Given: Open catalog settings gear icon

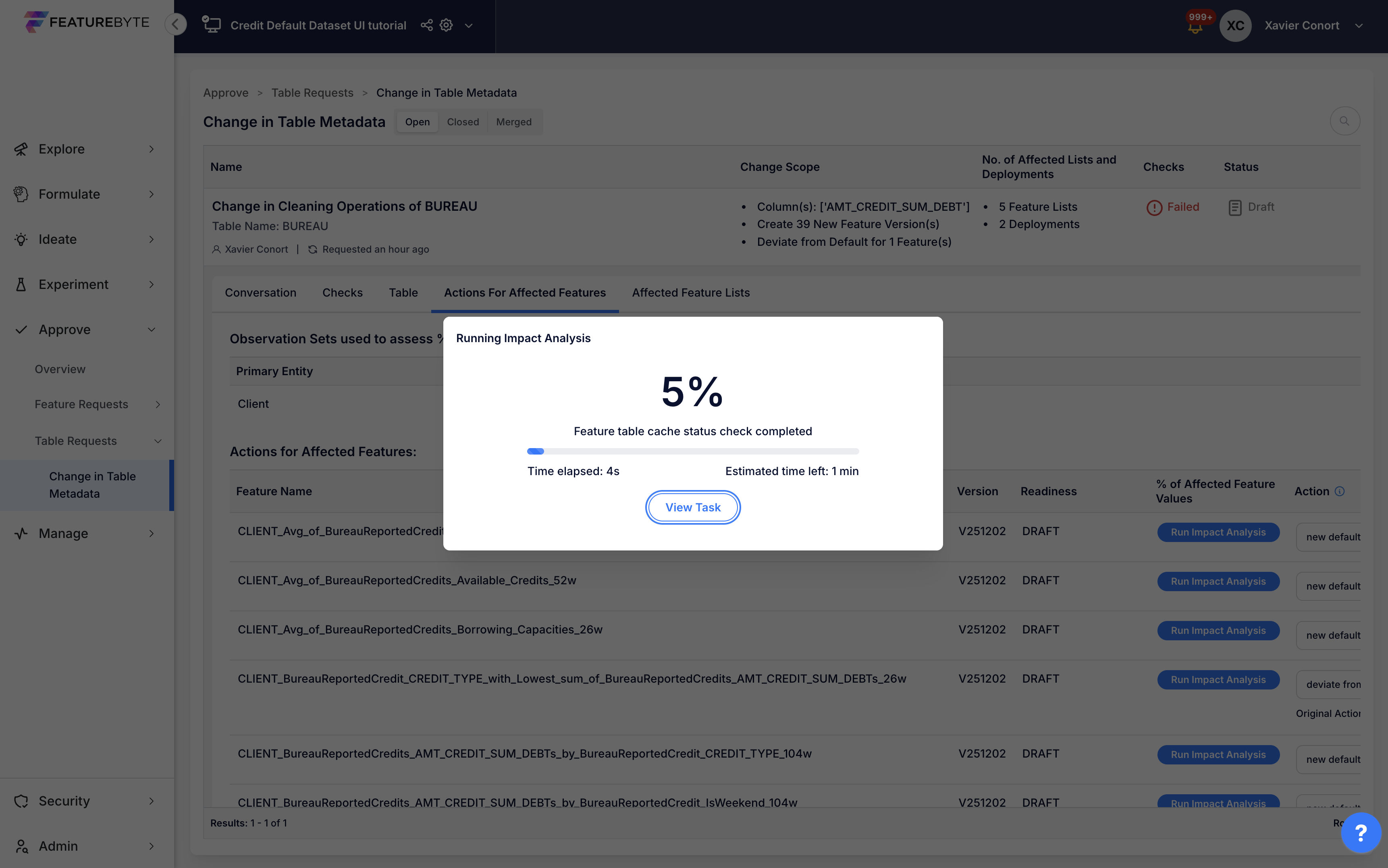Looking at the screenshot, I should click(x=447, y=25).
